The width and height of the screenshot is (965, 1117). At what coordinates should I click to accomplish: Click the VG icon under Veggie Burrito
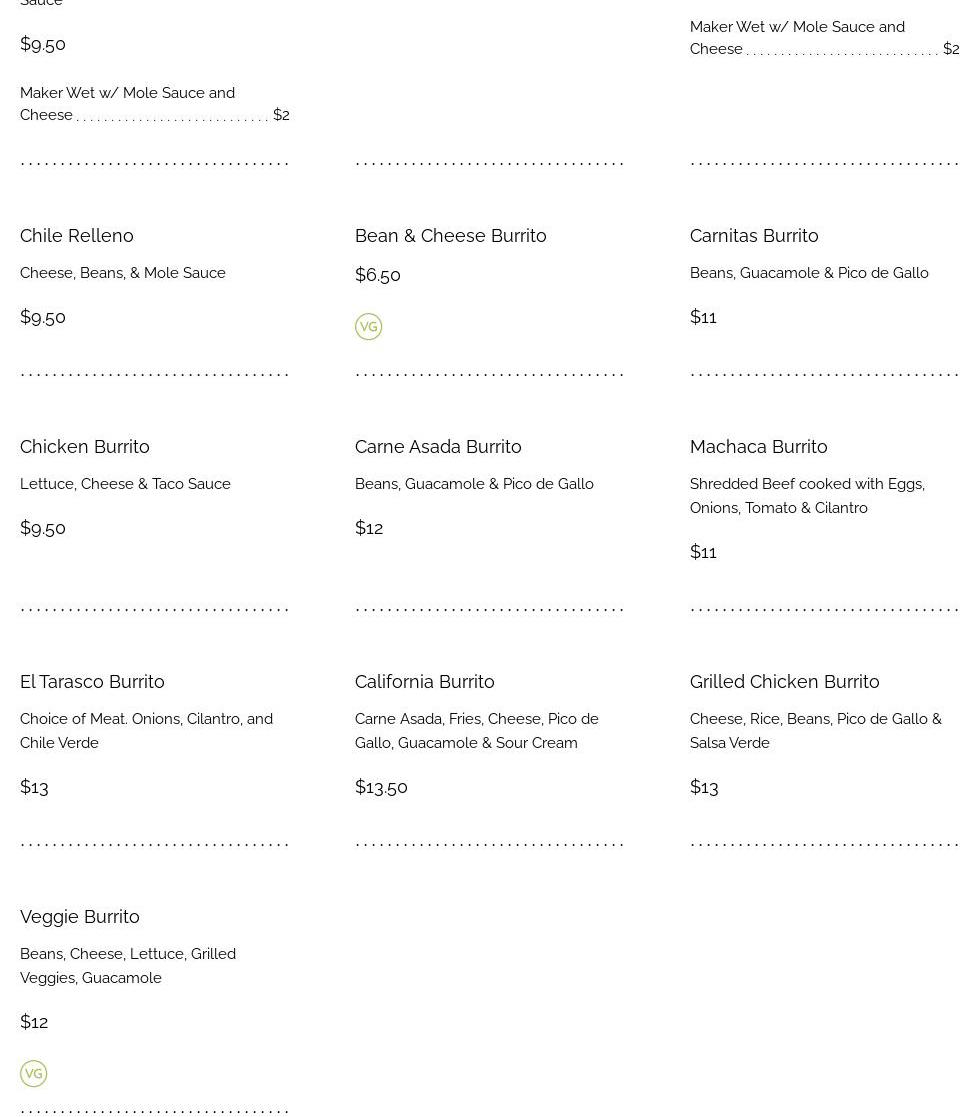(x=33, y=1074)
